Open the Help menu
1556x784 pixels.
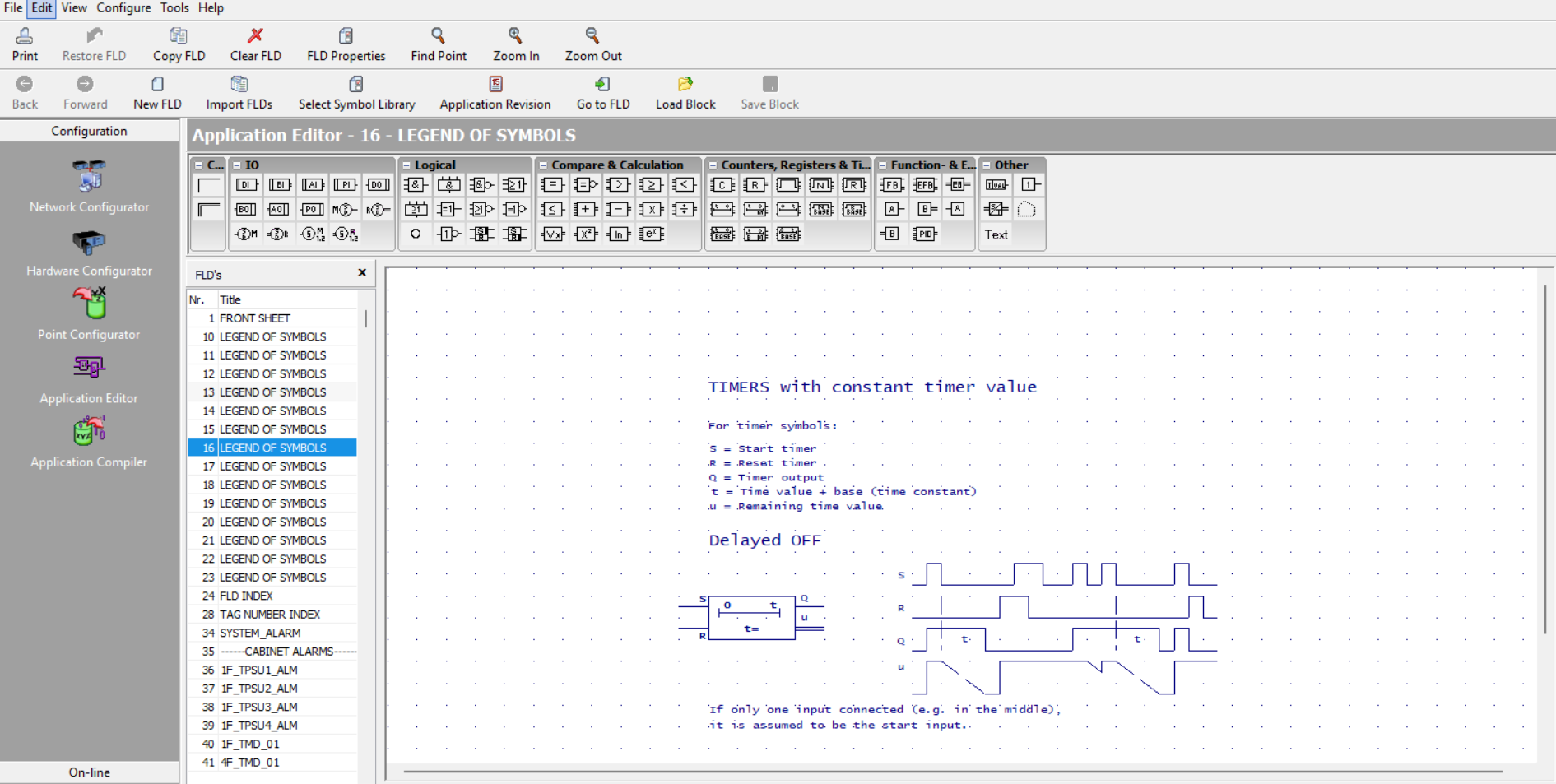[x=211, y=7]
